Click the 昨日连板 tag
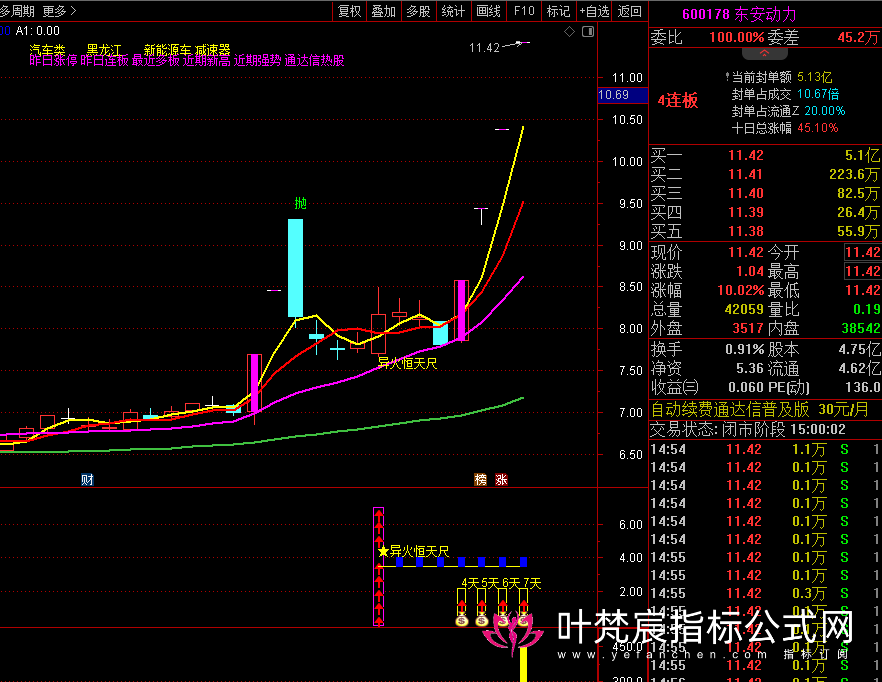This screenshot has height=682, width=882. click(x=105, y=60)
